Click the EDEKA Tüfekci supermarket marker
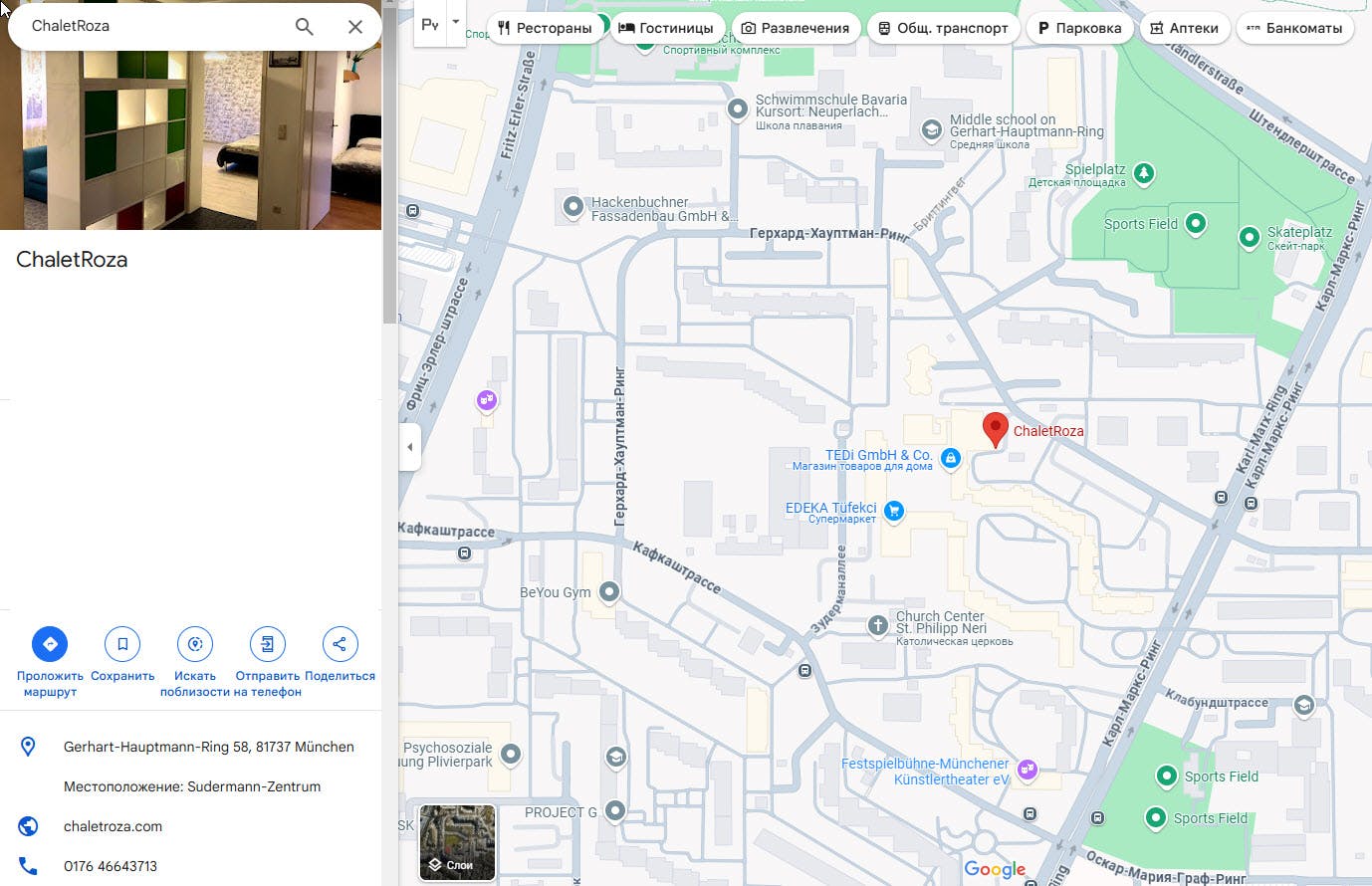 pos(893,512)
